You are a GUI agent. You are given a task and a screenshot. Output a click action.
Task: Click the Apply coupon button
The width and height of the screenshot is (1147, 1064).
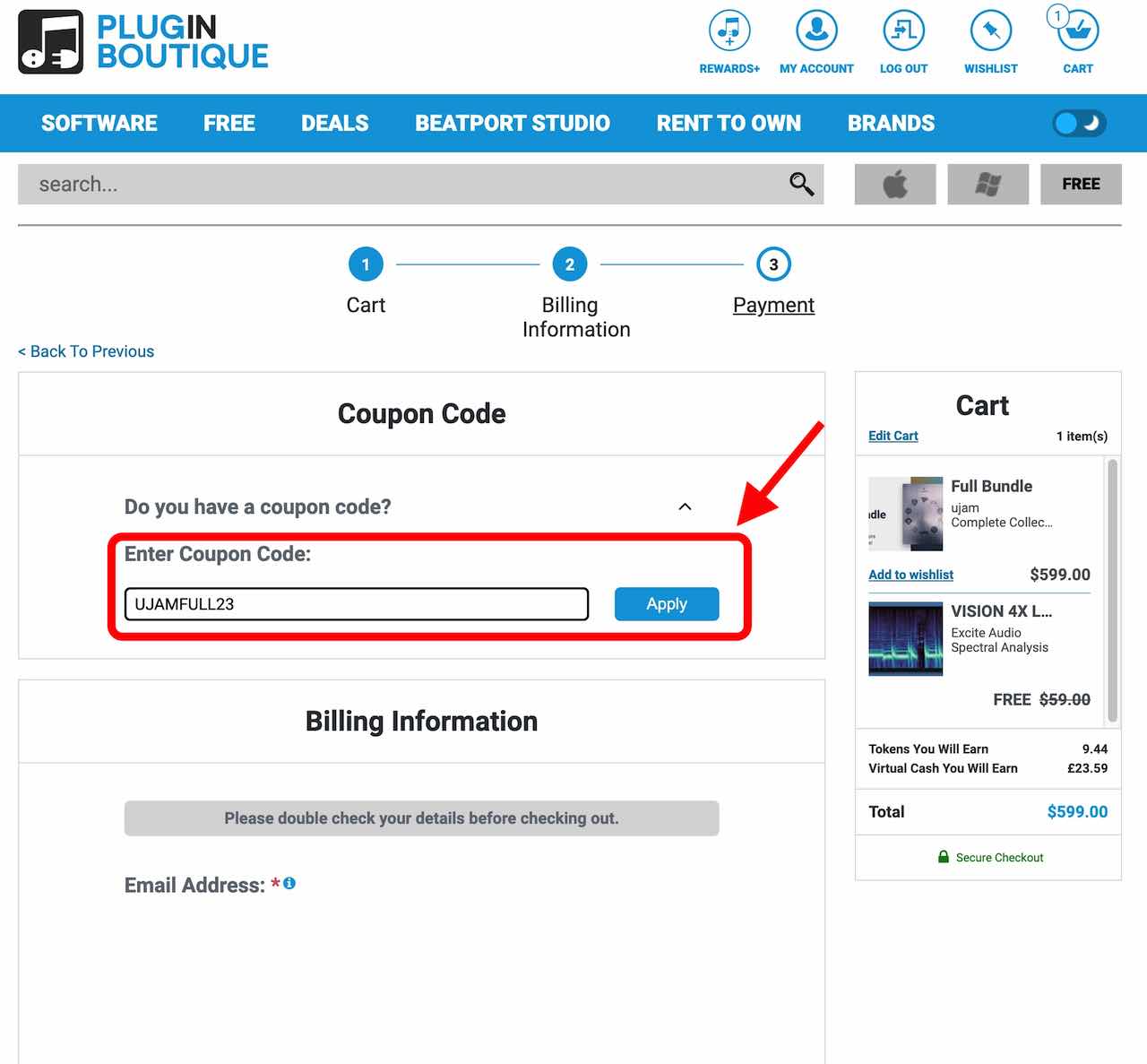667,604
